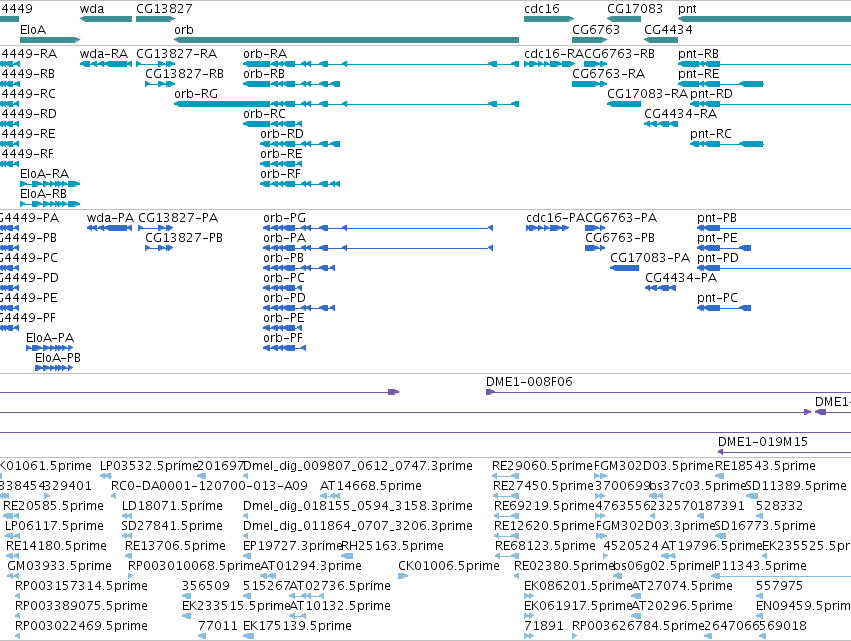
Task: Select the orb-RC transcript label
Action: pyautogui.click(x=264, y=114)
